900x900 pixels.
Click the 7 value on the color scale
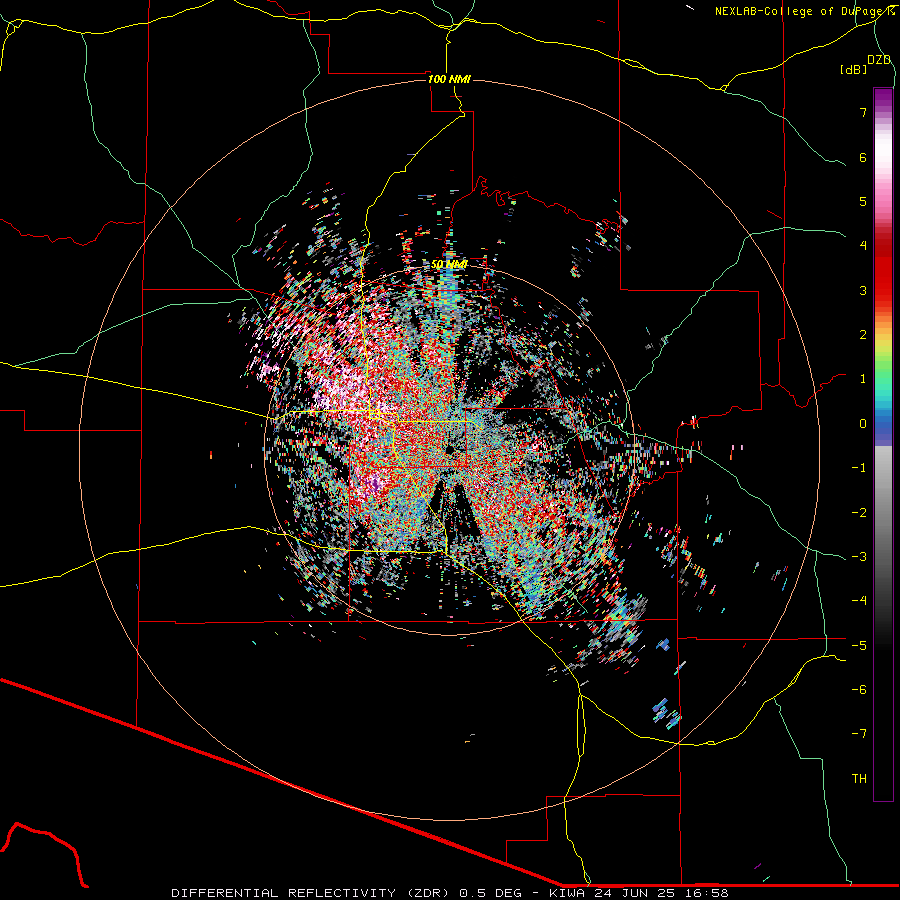coord(863,112)
